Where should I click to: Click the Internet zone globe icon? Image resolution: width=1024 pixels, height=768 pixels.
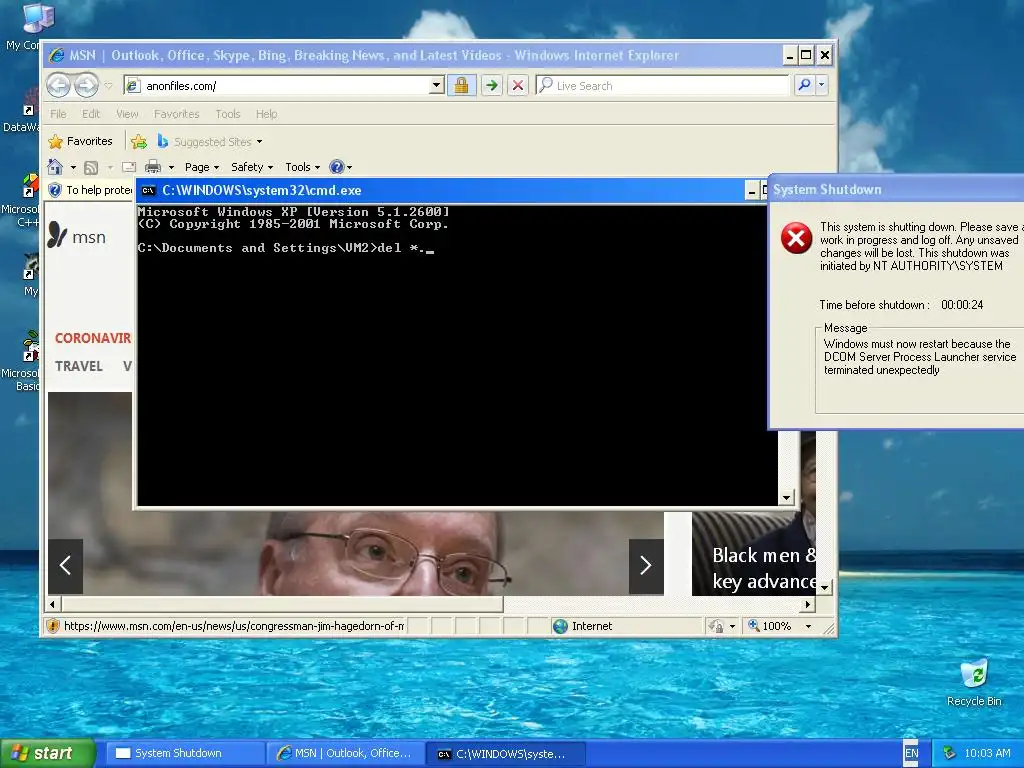[560, 626]
